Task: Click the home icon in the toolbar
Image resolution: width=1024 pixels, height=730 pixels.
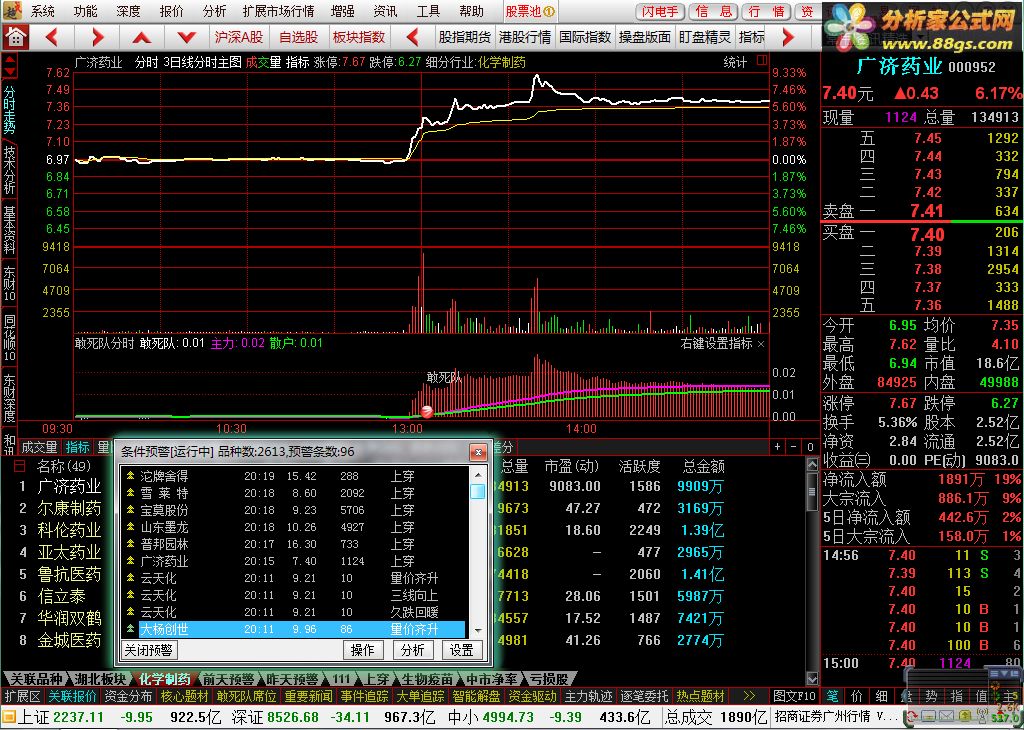Action: tap(15, 37)
